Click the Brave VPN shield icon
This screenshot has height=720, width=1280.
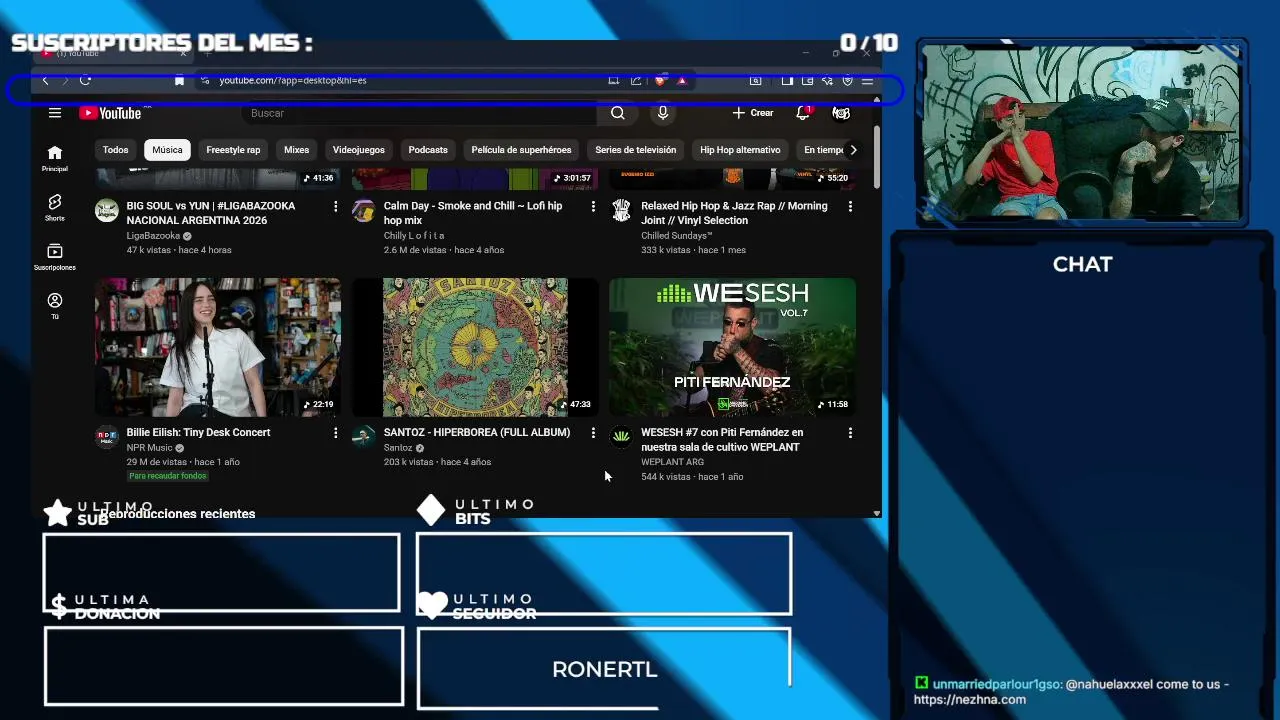(x=847, y=80)
